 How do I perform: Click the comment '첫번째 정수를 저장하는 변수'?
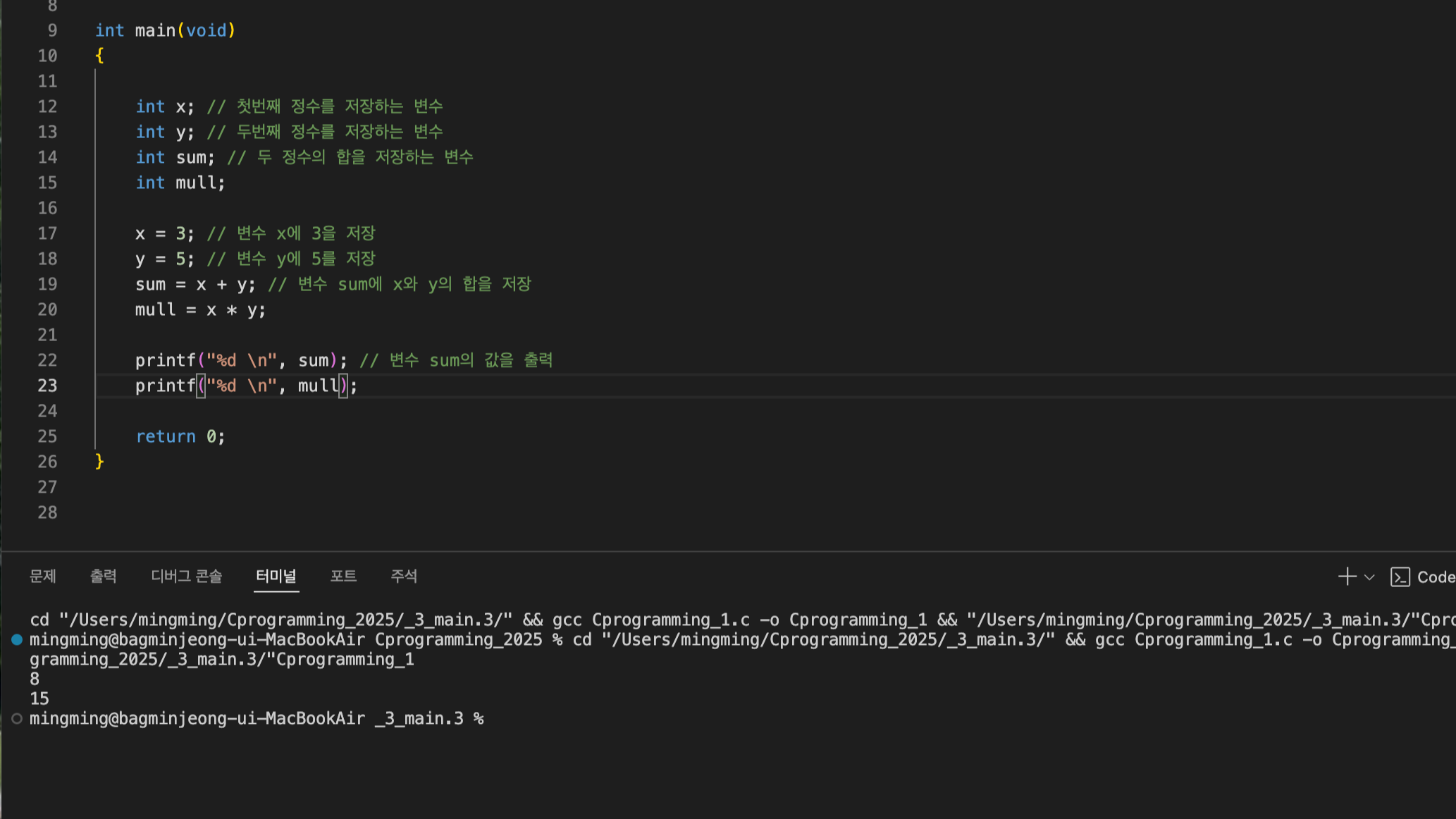tap(340, 106)
